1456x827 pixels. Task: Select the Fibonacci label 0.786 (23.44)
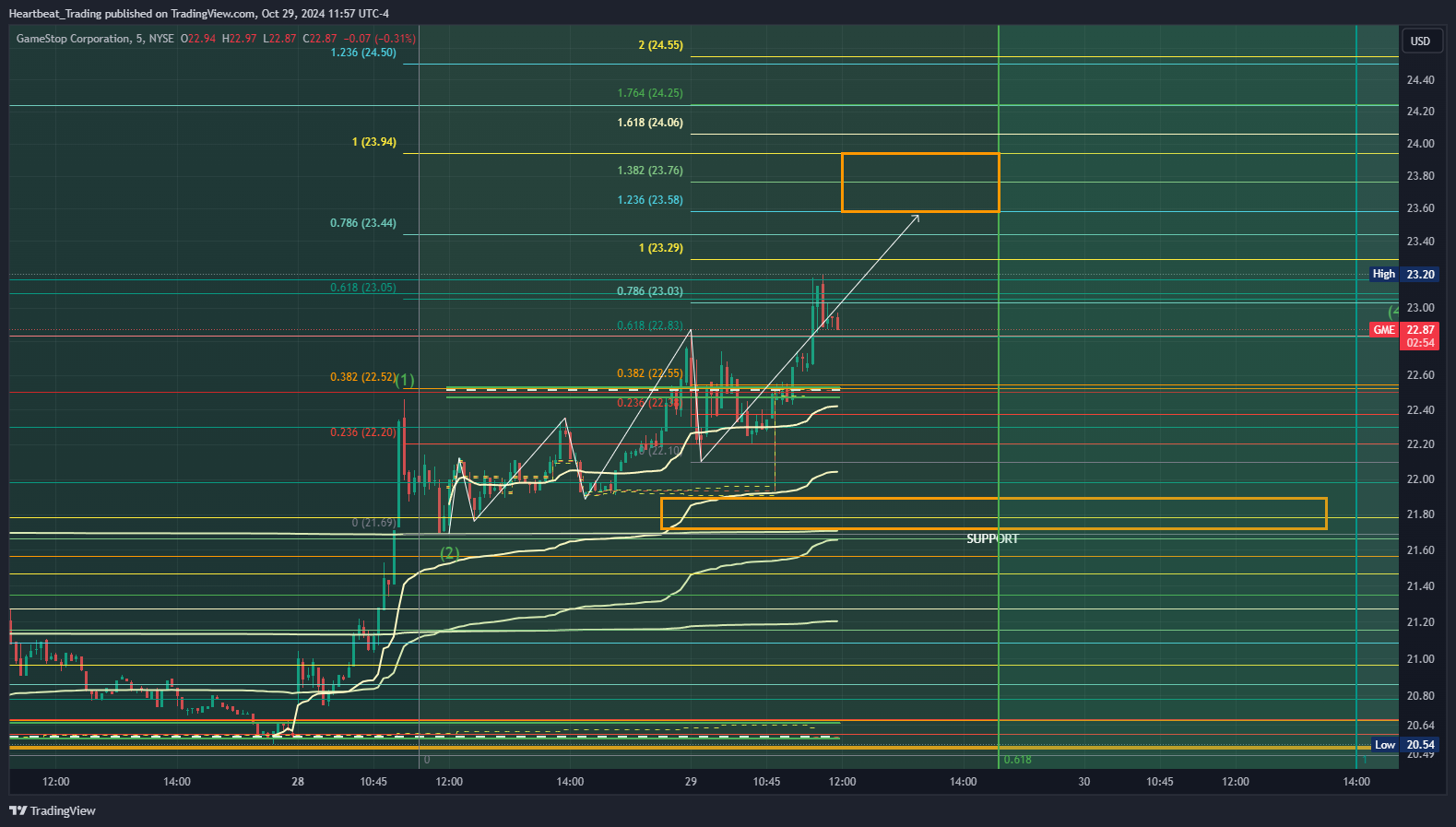363,223
